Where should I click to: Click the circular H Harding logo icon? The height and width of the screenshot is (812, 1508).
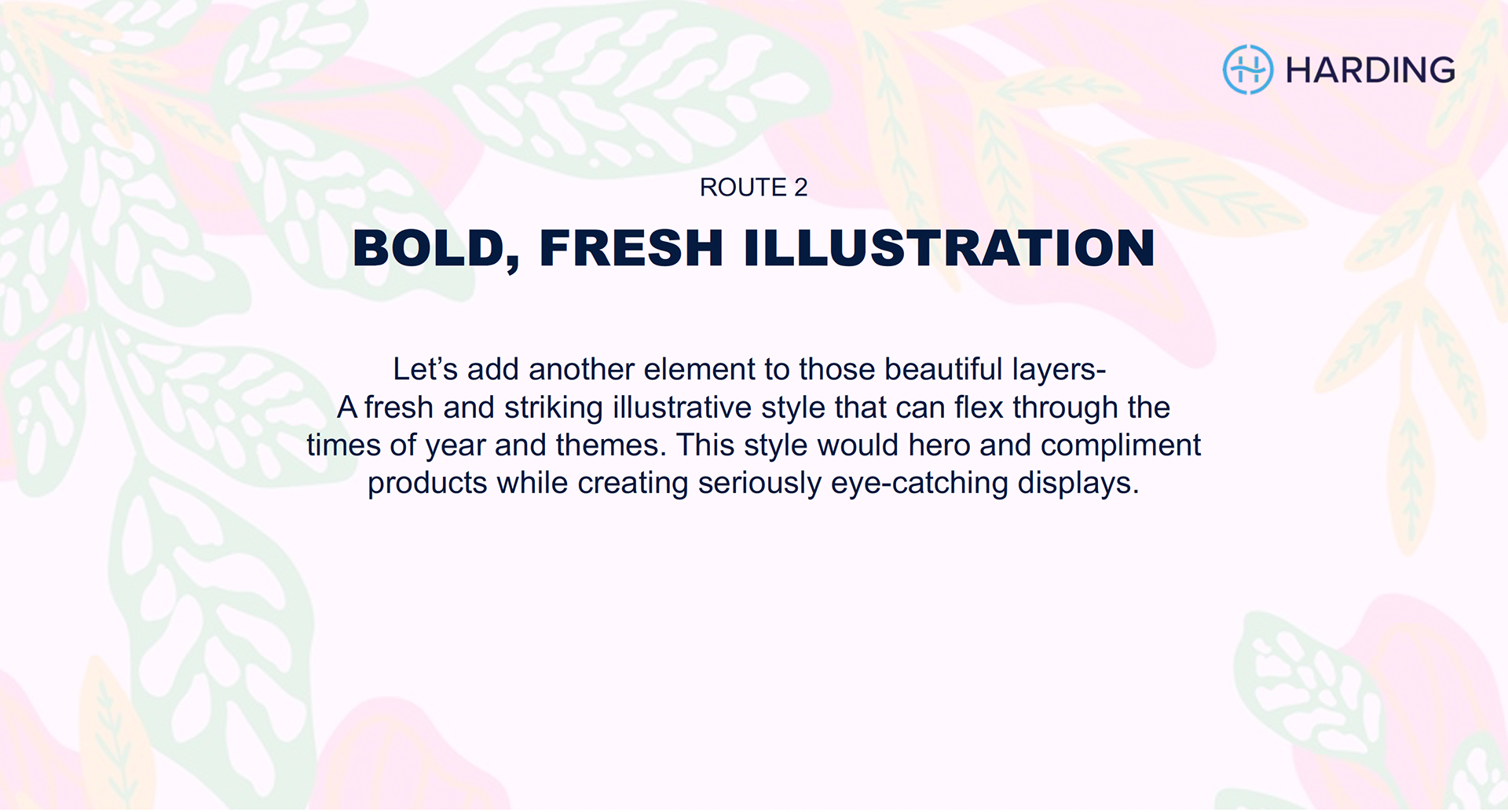click(1247, 70)
